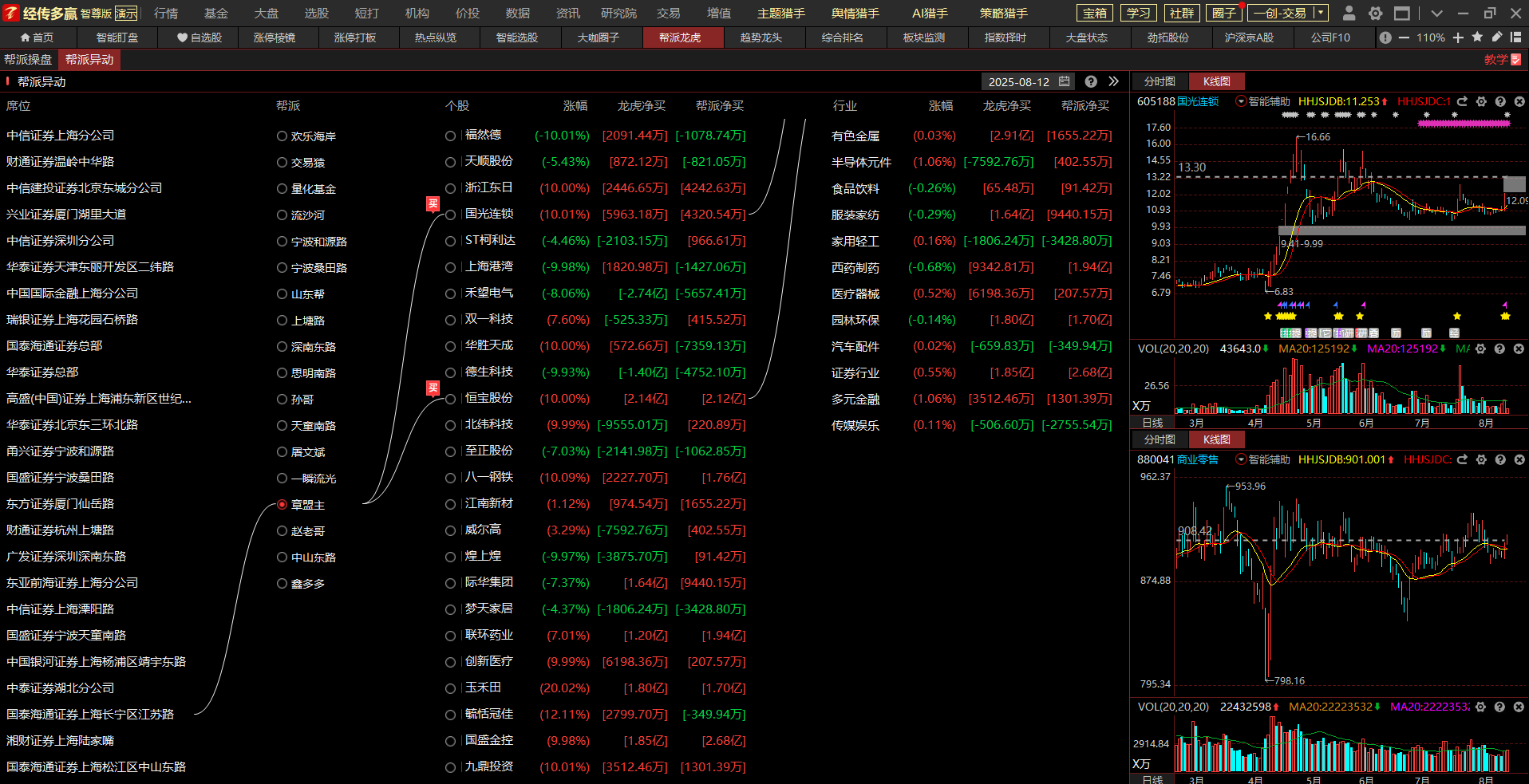Click help question mark next to date

click(x=1091, y=81)
